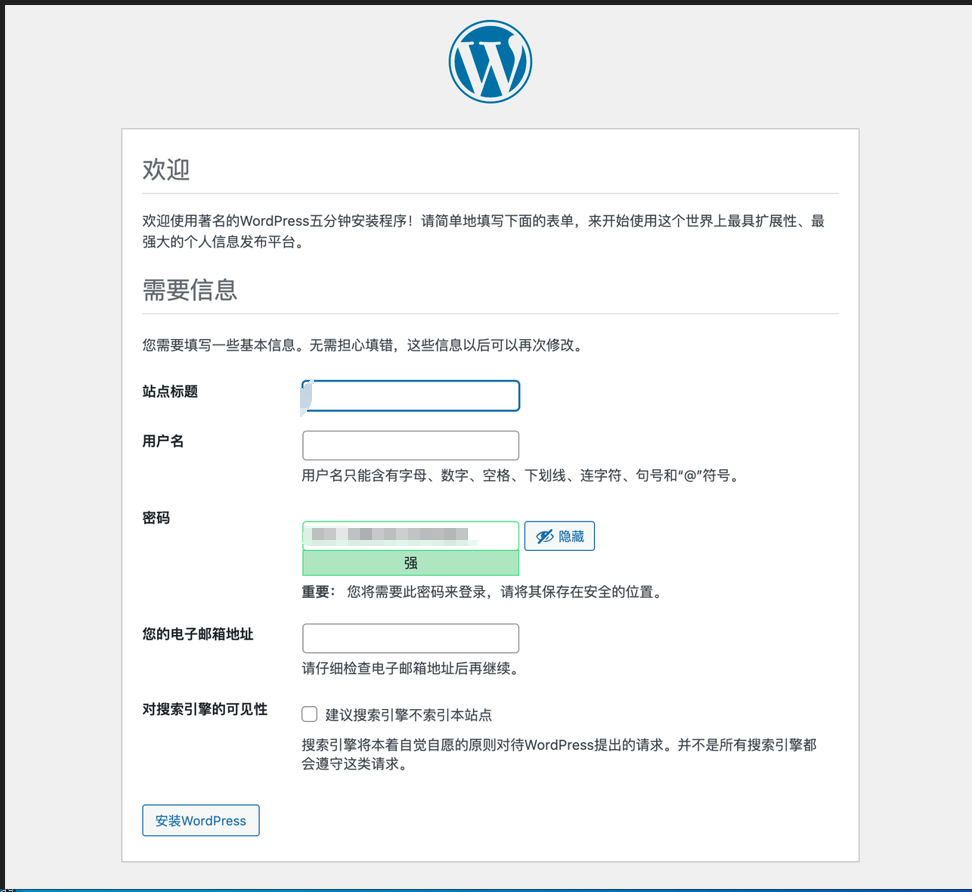Click the 您的电子邮箱地址 input field

pos(410,638)
